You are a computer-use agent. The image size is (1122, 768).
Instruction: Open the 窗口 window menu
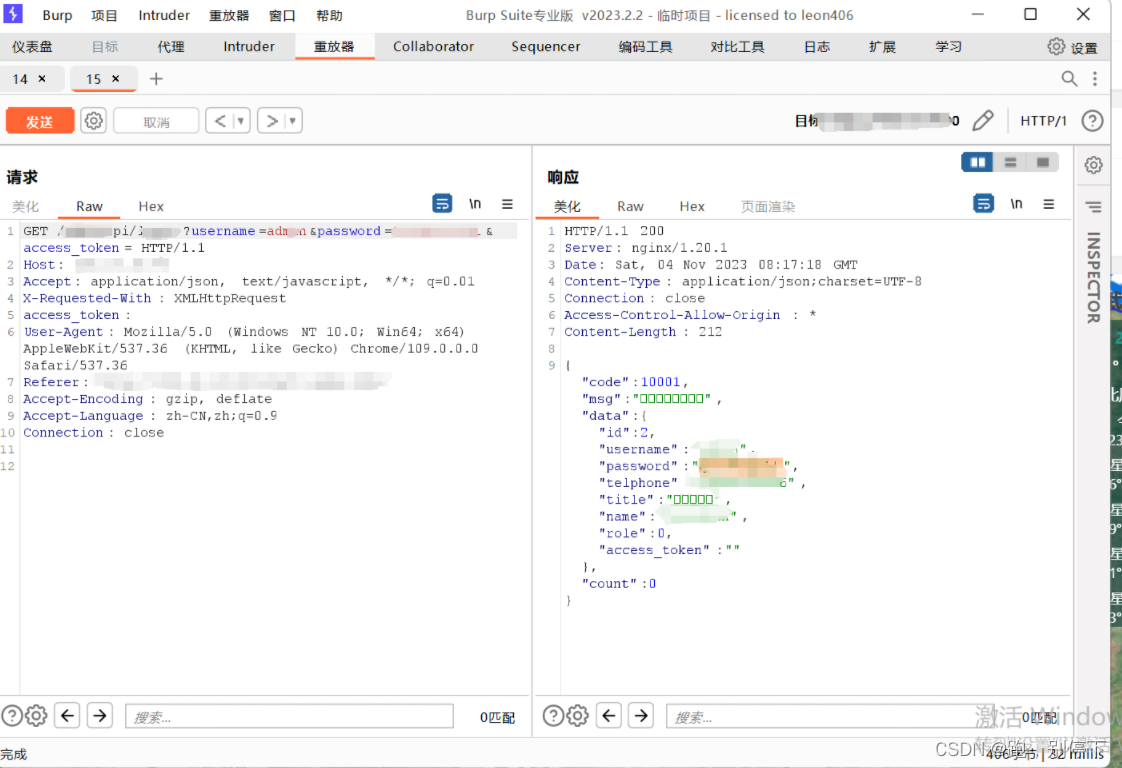[282, 15]
